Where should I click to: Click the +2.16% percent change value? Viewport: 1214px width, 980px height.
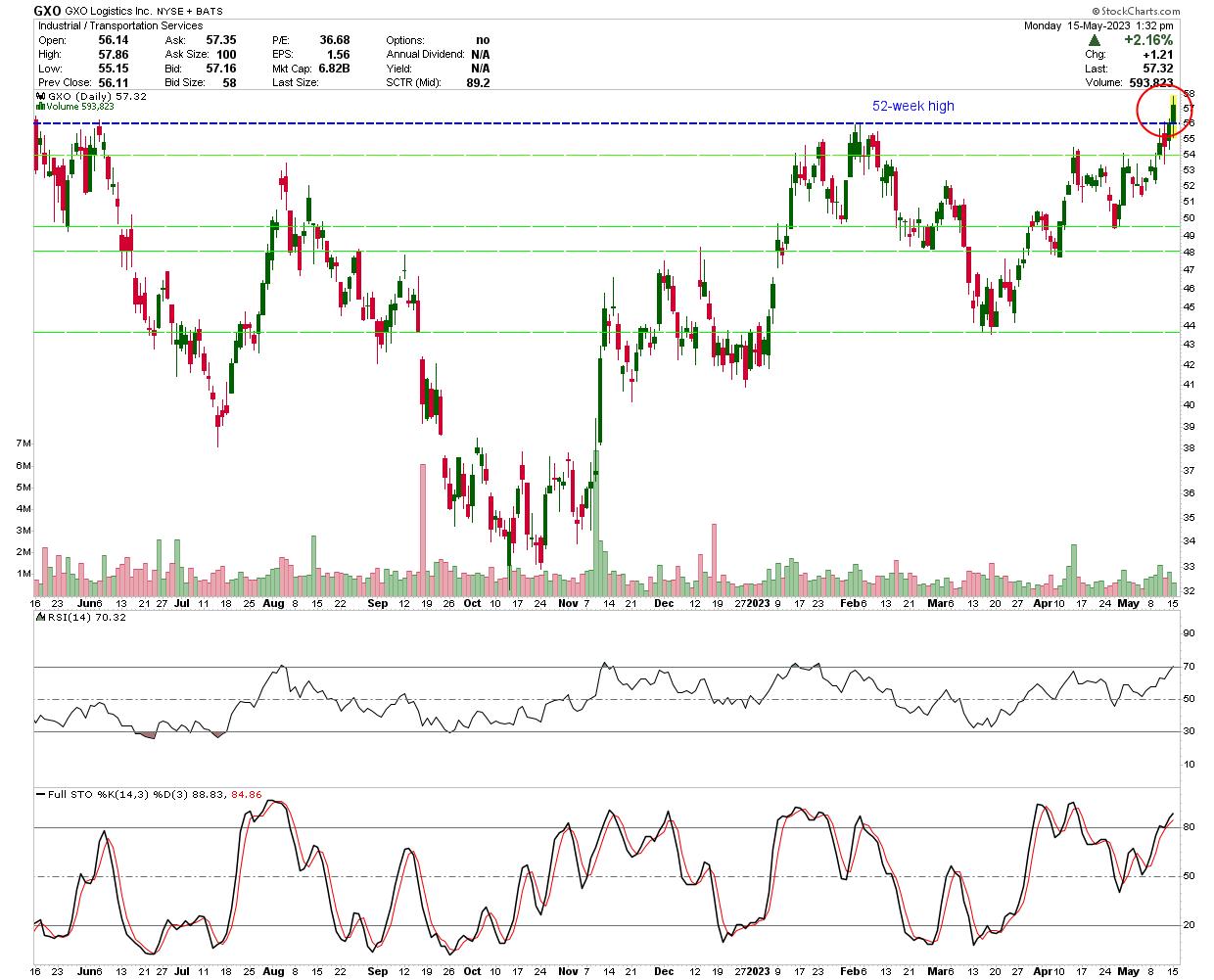coord(1145,40)
